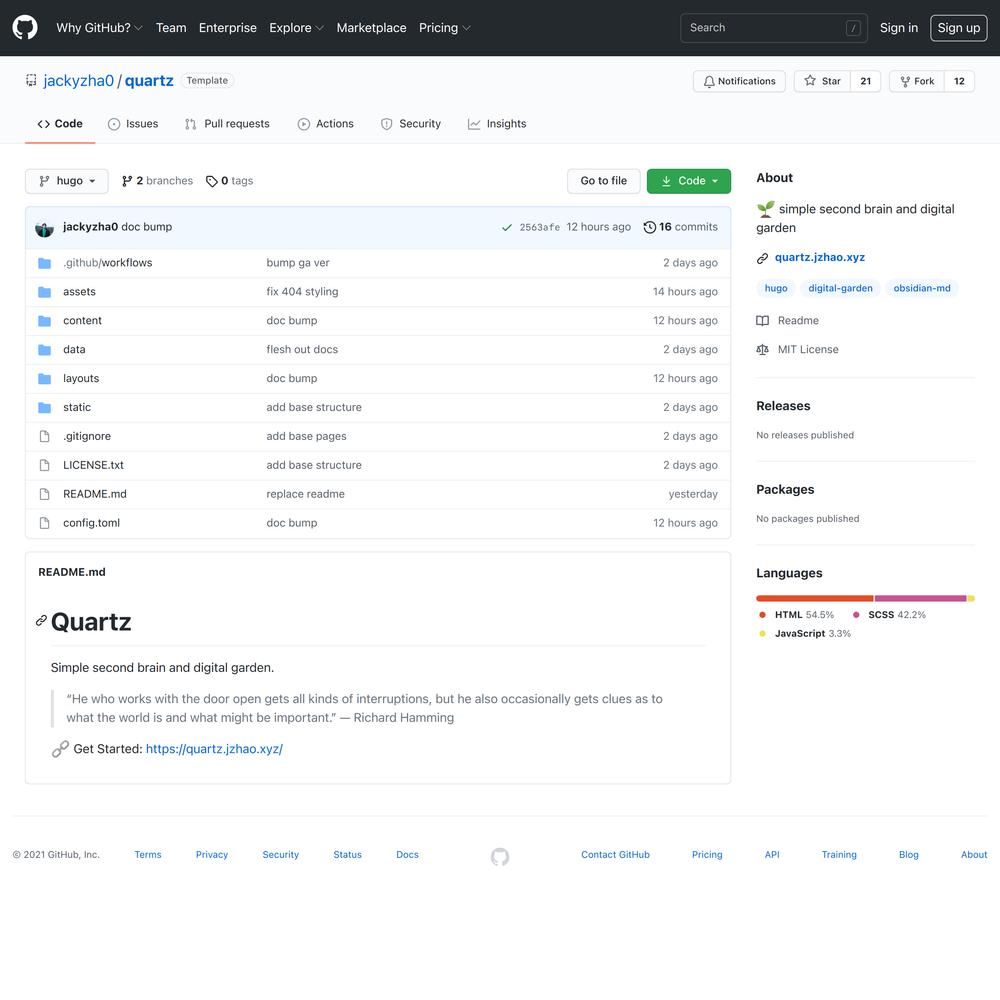Click the star count 21

(x=865, y=81)
